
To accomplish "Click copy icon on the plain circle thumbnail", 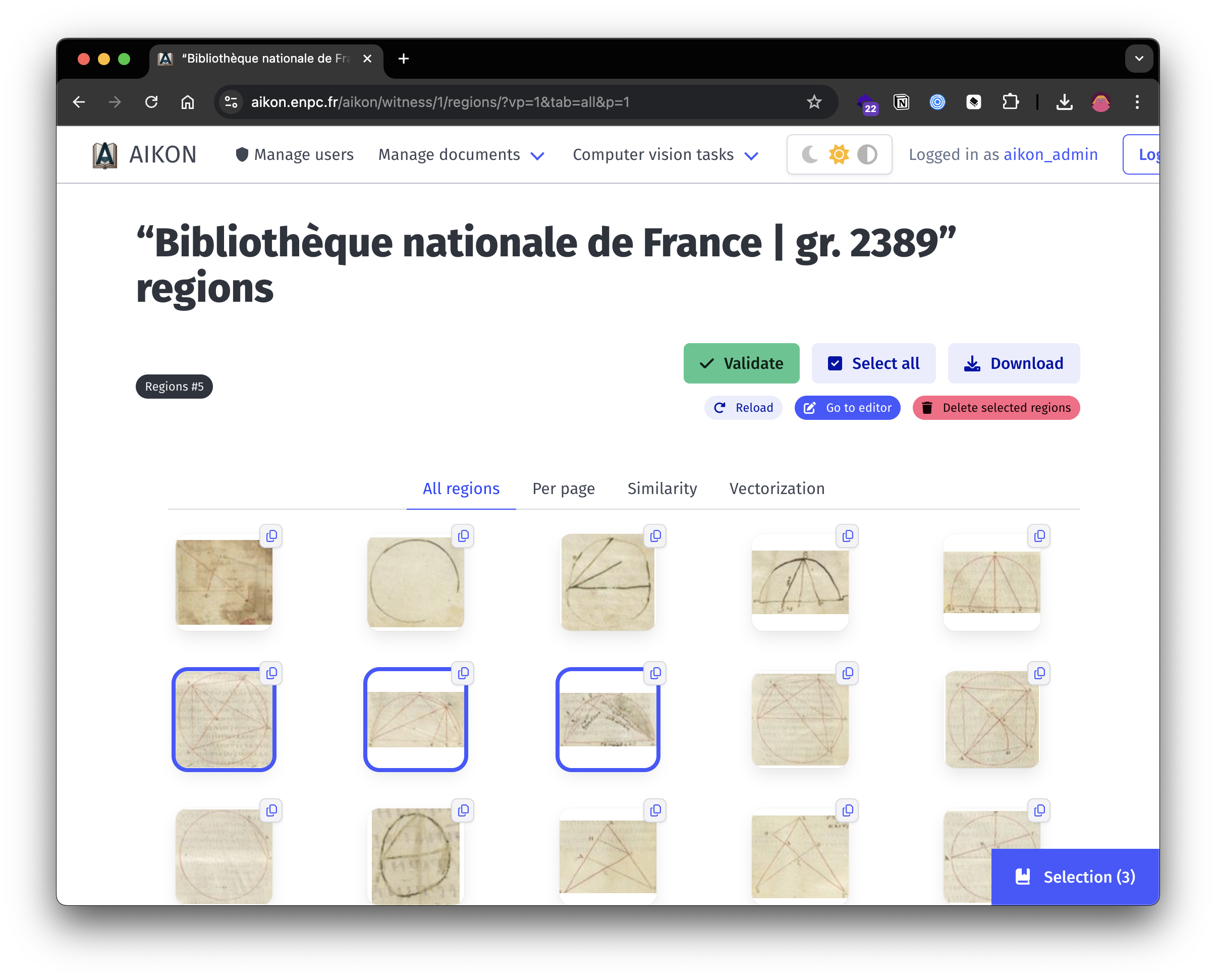I will click(x=463, y=536).
